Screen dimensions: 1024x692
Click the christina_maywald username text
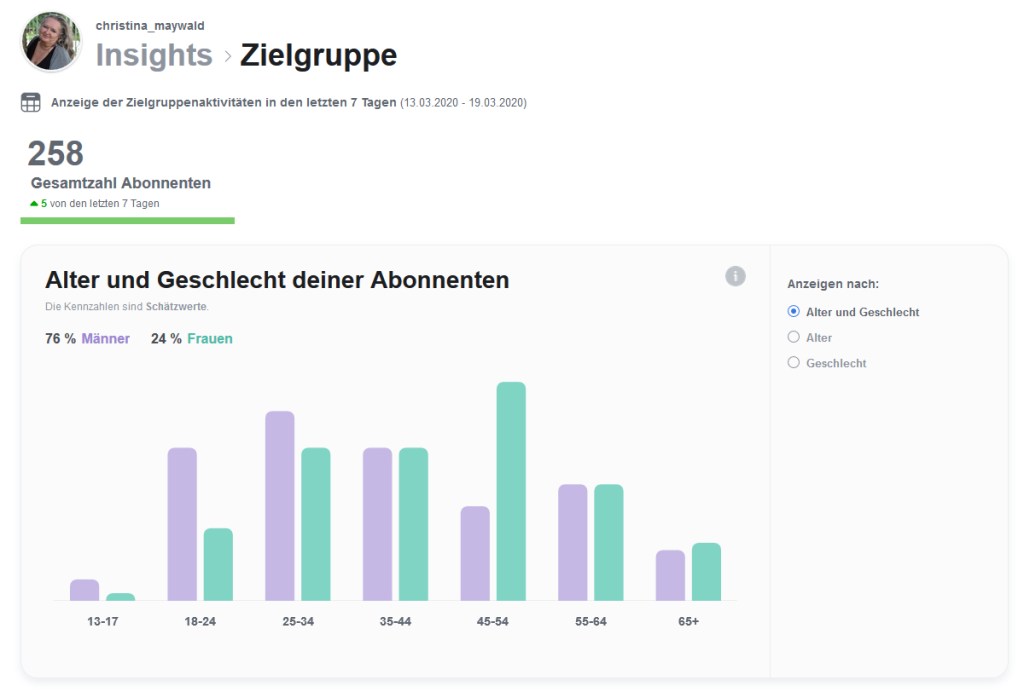click(x=150, y=26)
